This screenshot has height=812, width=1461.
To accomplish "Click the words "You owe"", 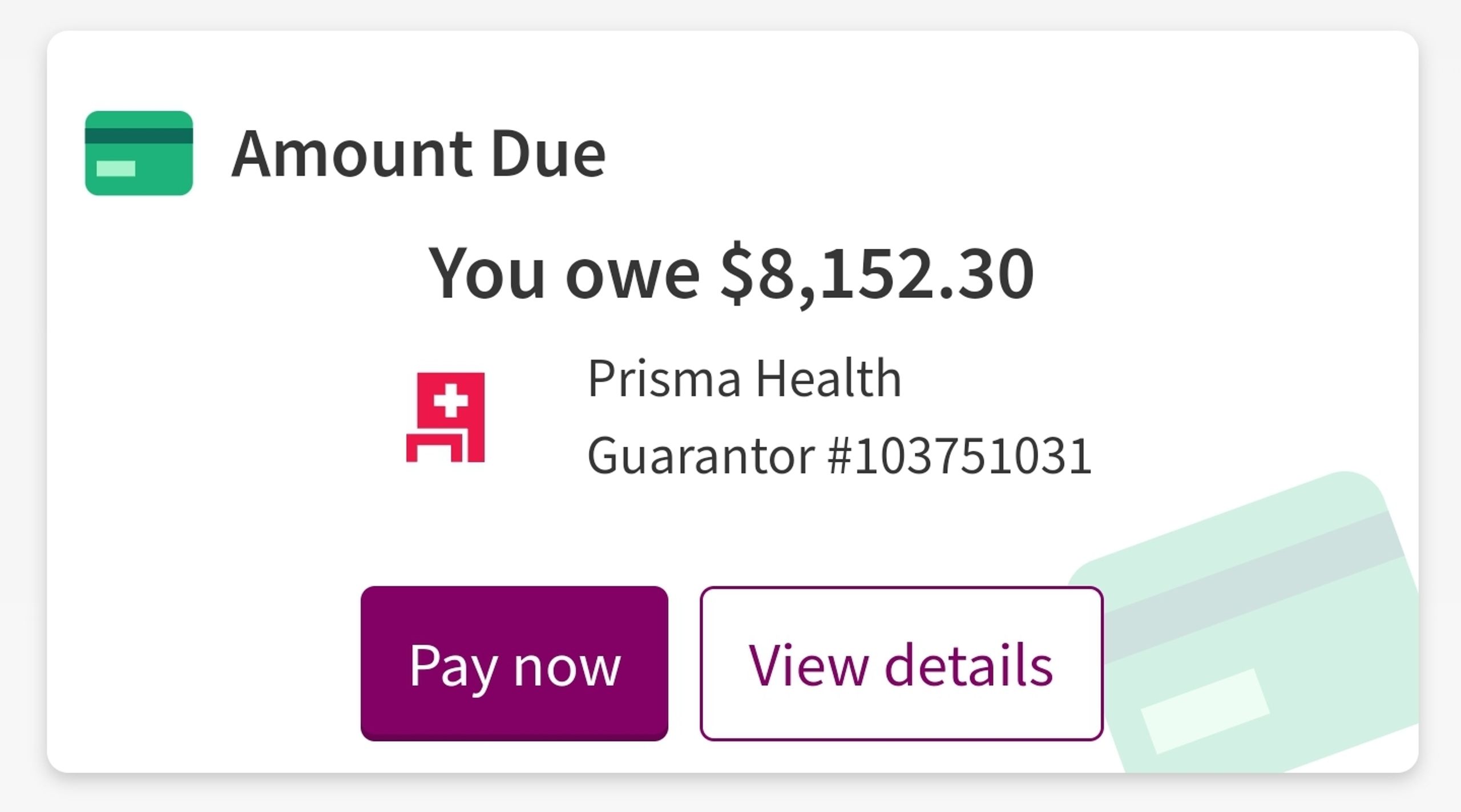I will pos(564,272).
